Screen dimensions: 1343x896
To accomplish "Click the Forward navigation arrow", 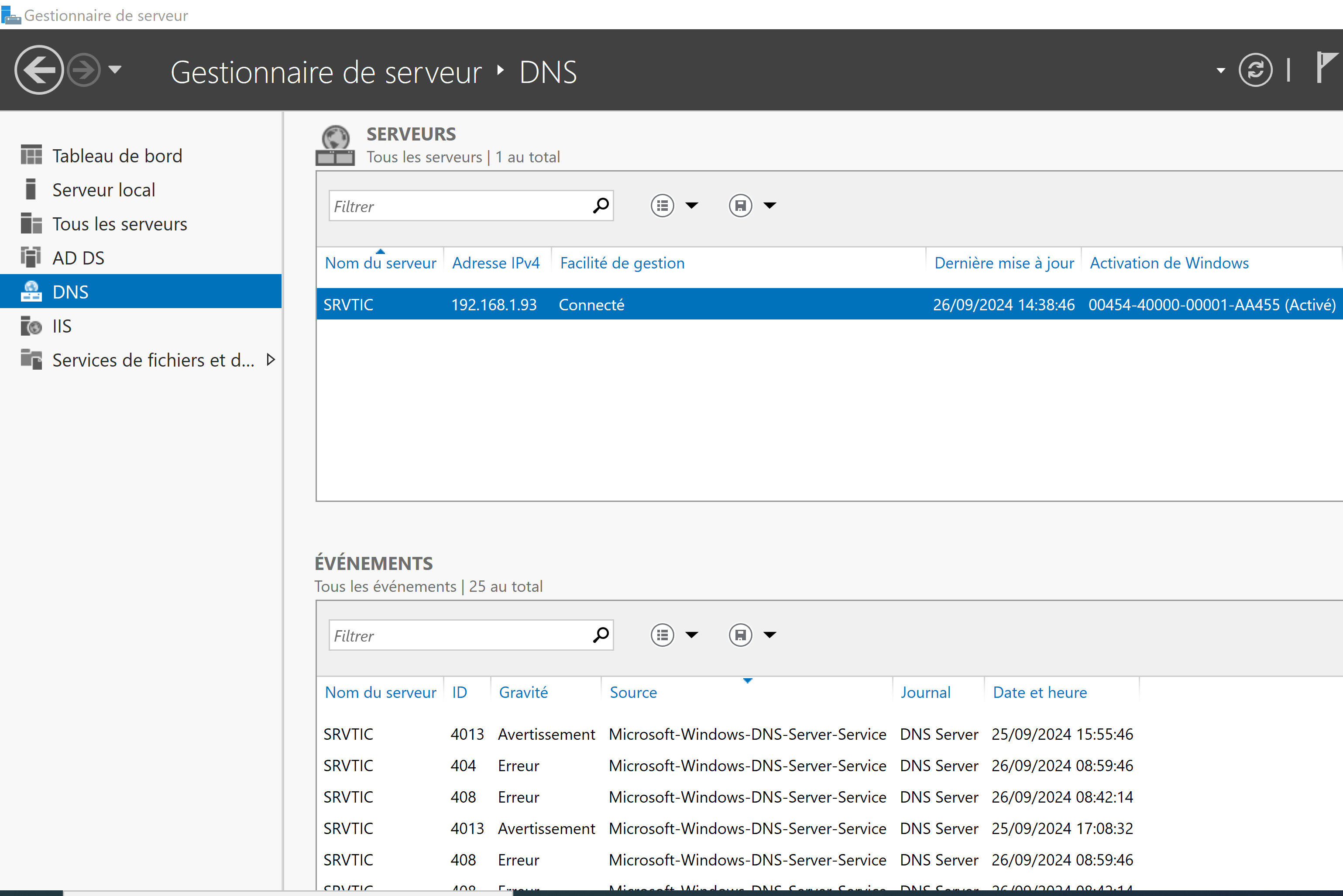I will point(83,70).
